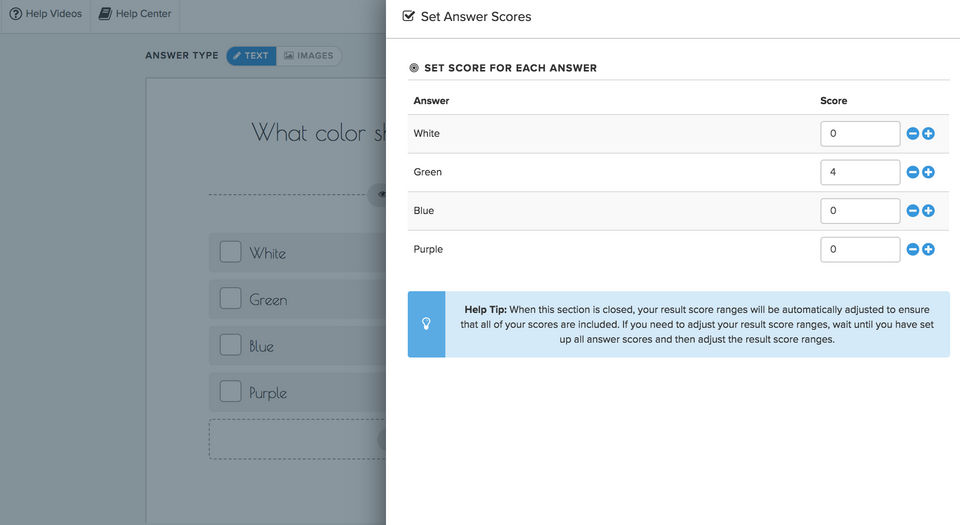Decrease the Blue answer score
This screenshot has height=525, width=960.
(912, 211)
